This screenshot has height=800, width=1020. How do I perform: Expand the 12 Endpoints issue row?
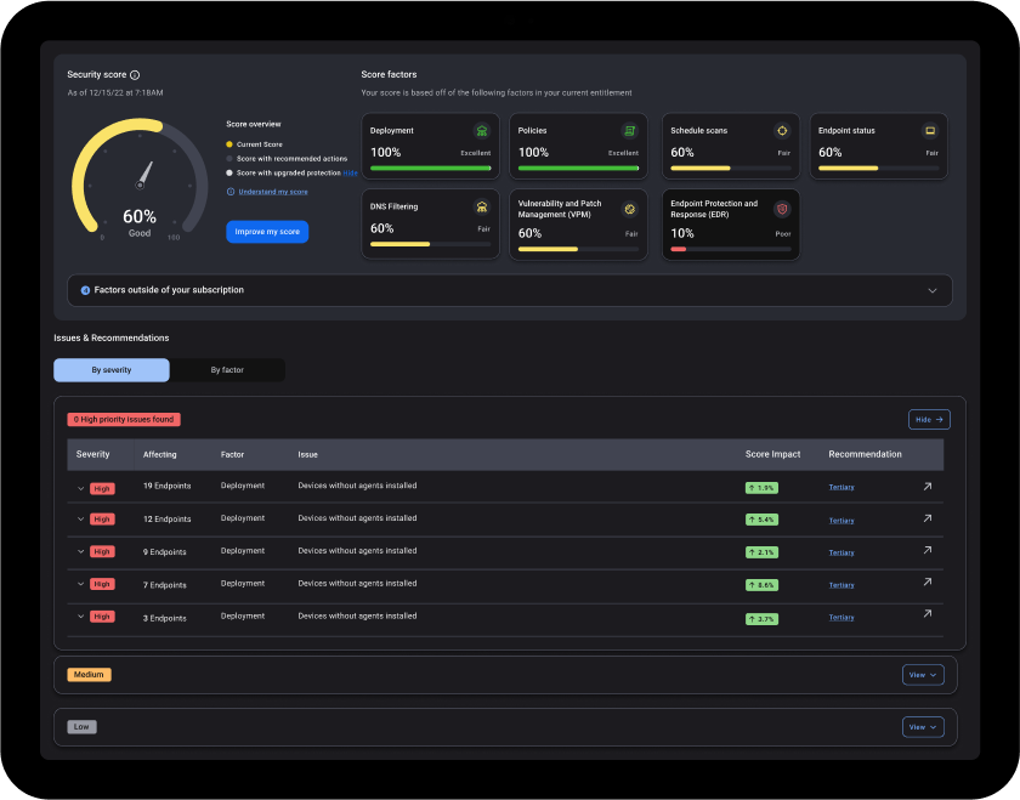click(x=81, y=519)
